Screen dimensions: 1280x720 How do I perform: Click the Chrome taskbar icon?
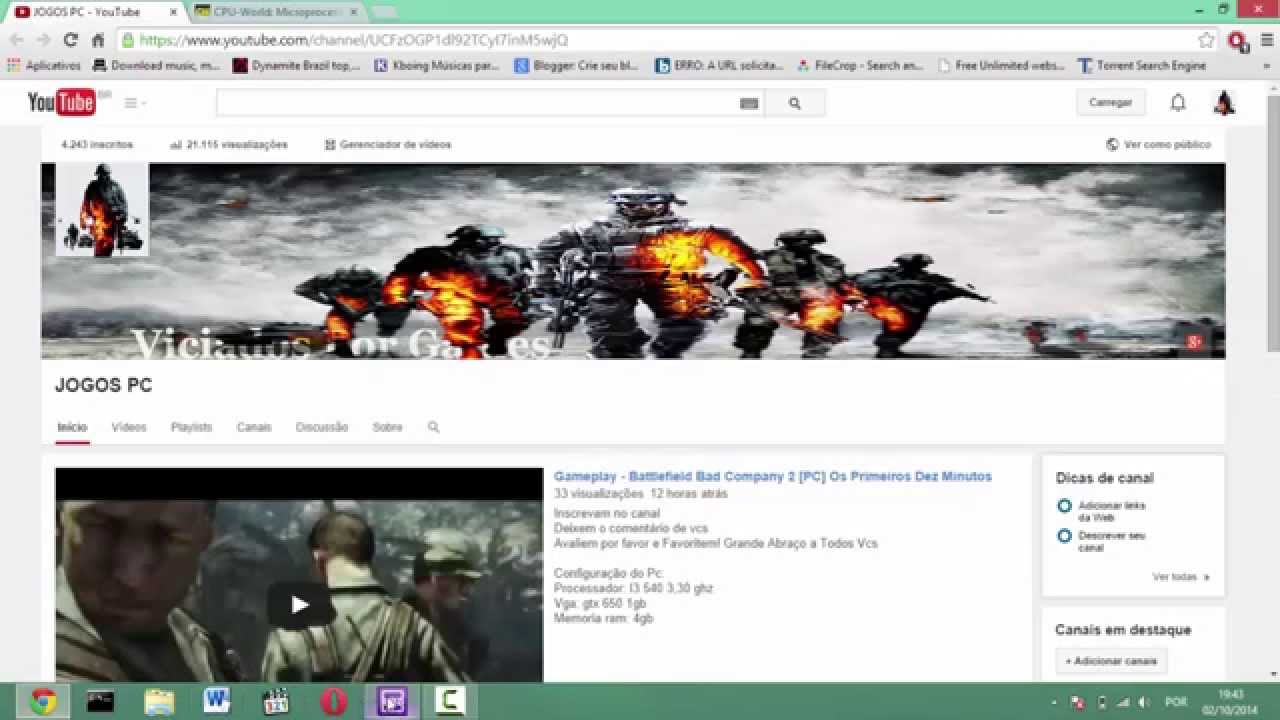coord(43,701)
